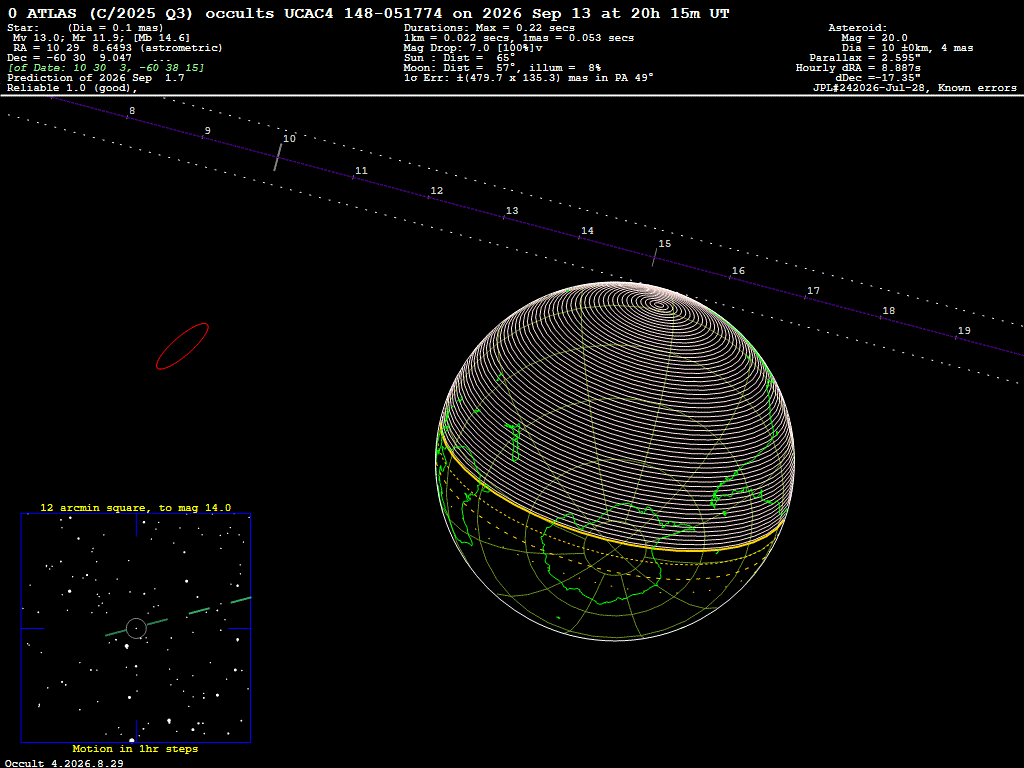1024x768 pixels.
Task: Click hour marker 8 on the path
Action: tap(132, 111)
